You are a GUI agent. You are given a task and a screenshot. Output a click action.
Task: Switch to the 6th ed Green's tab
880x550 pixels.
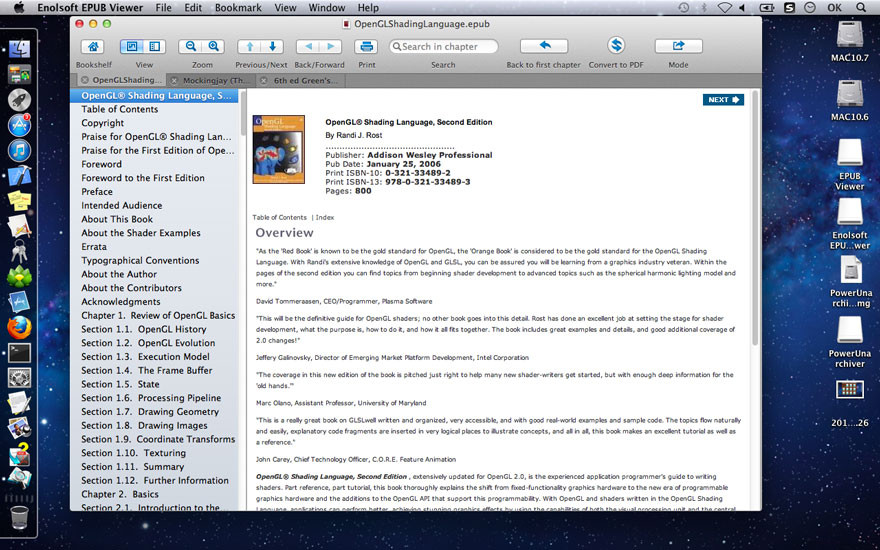[301, 80]
